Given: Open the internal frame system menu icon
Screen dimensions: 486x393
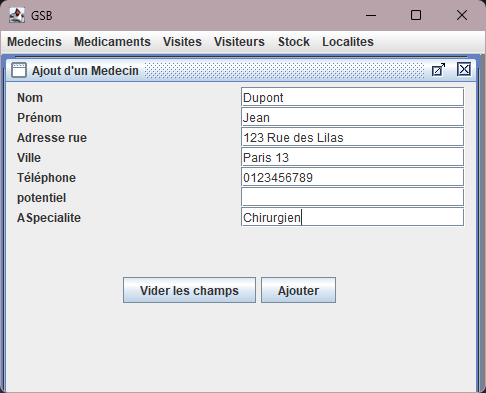Looking at the screenshot, I should pyautogui.click(x=19, y=70).
